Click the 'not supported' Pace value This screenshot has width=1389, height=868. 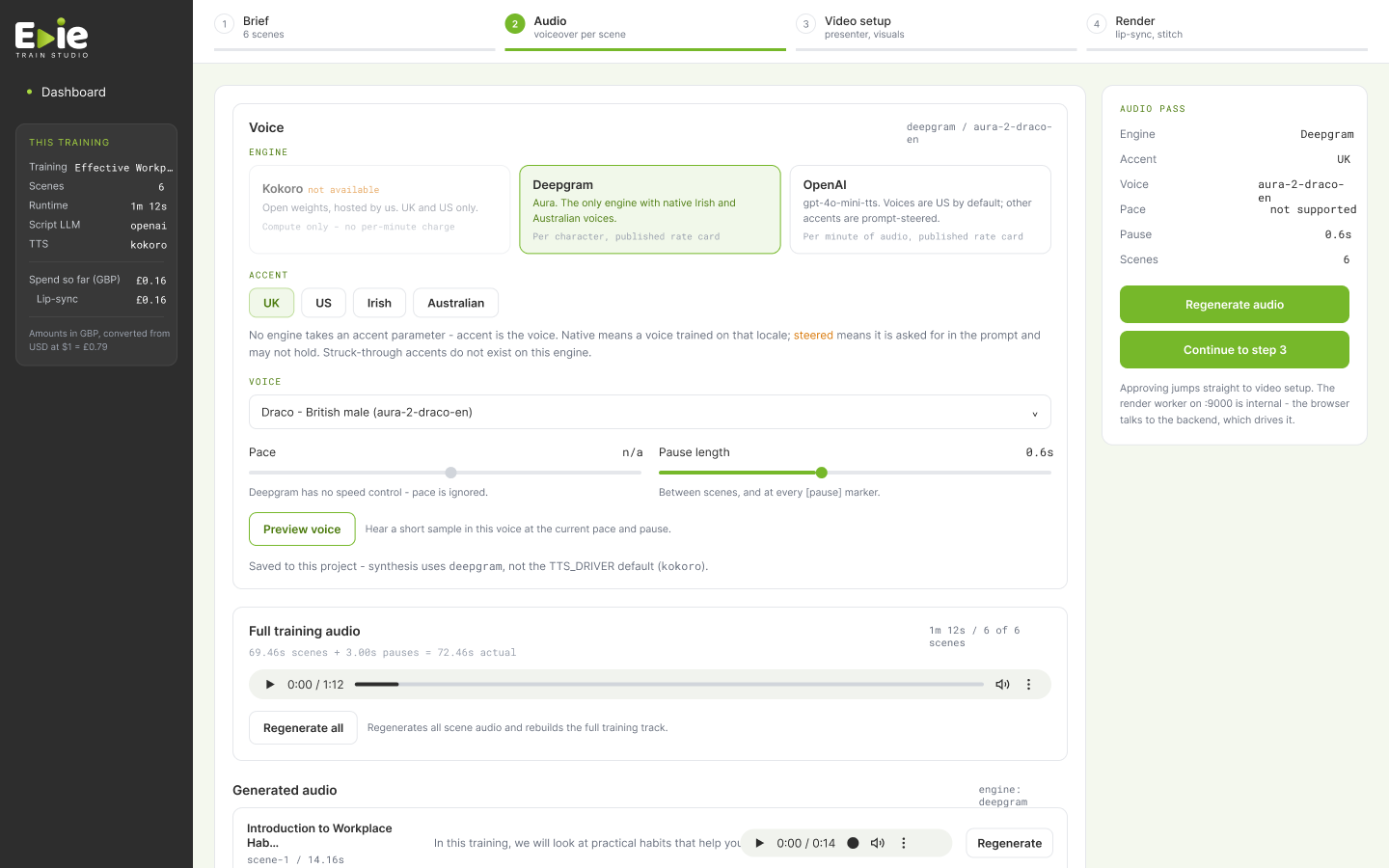click(x=1313, y=209)
